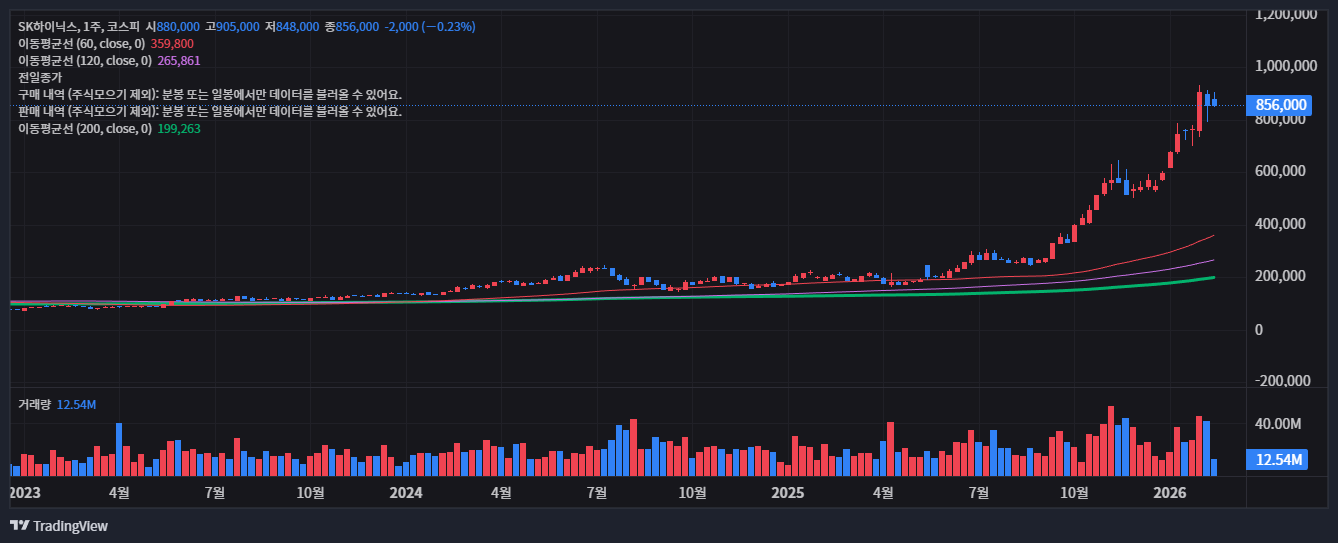The width and height of the screenshot is (1338, 543).
Task: Click the 2024 time axis label
Action: tap(406, 492)
